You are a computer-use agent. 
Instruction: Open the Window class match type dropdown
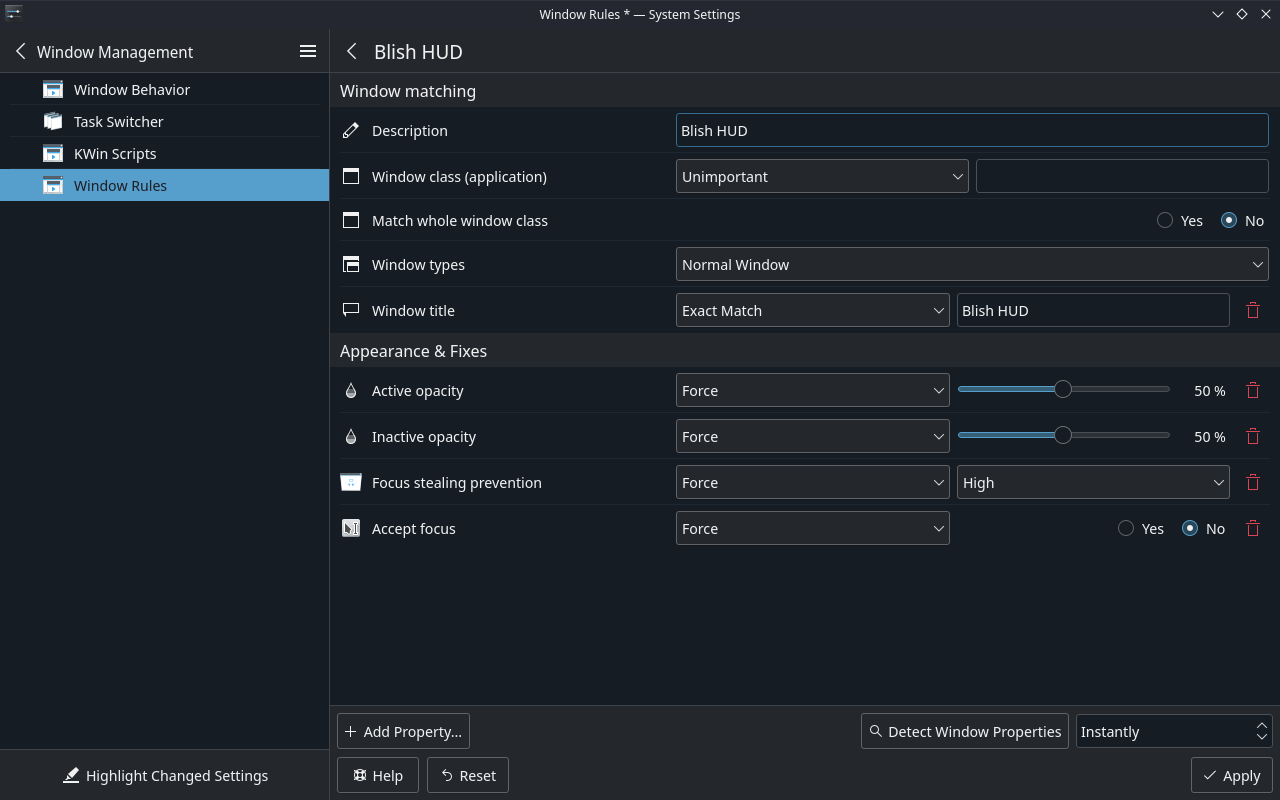pos(822,176)
